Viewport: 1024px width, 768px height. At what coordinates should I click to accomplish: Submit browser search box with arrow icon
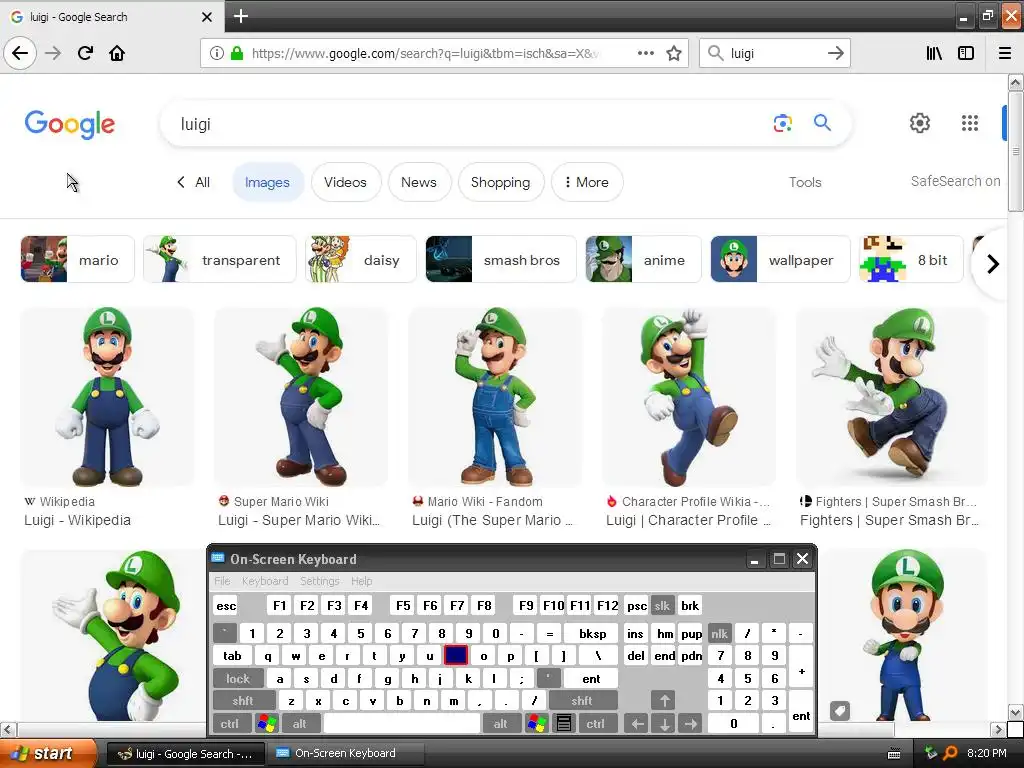point(835,53)
